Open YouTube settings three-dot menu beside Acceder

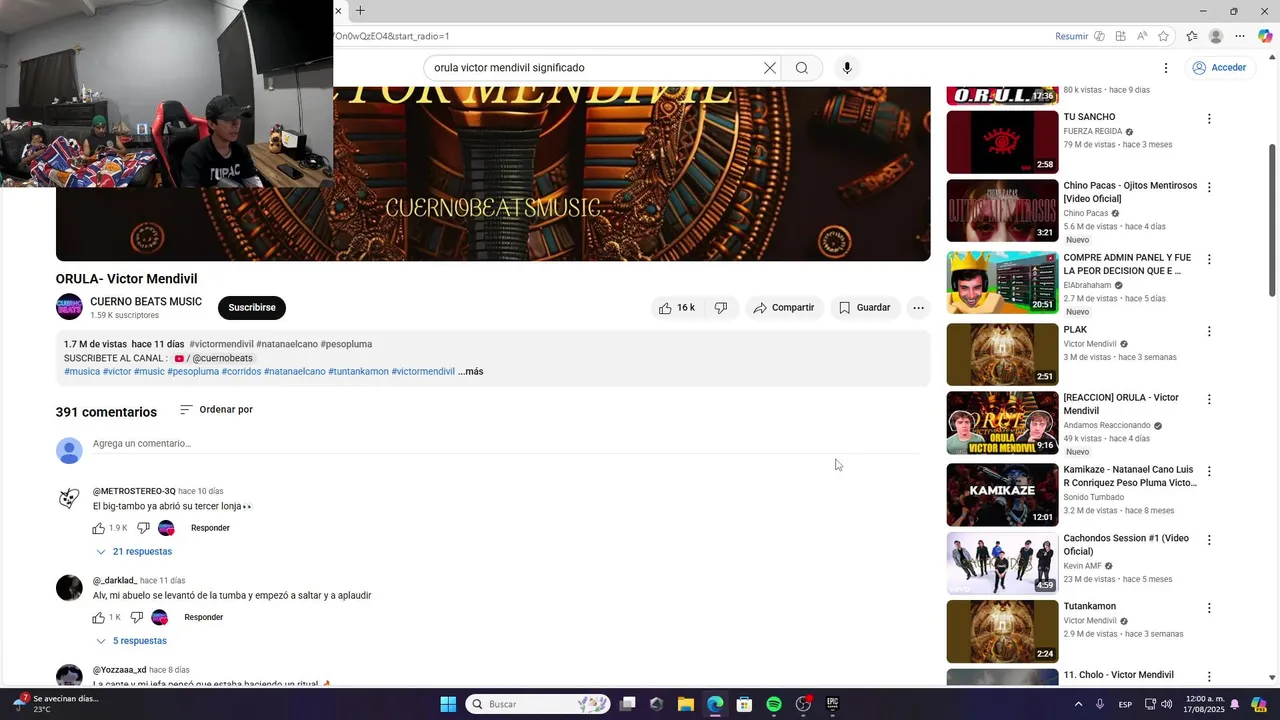(x=1165, y=68)
